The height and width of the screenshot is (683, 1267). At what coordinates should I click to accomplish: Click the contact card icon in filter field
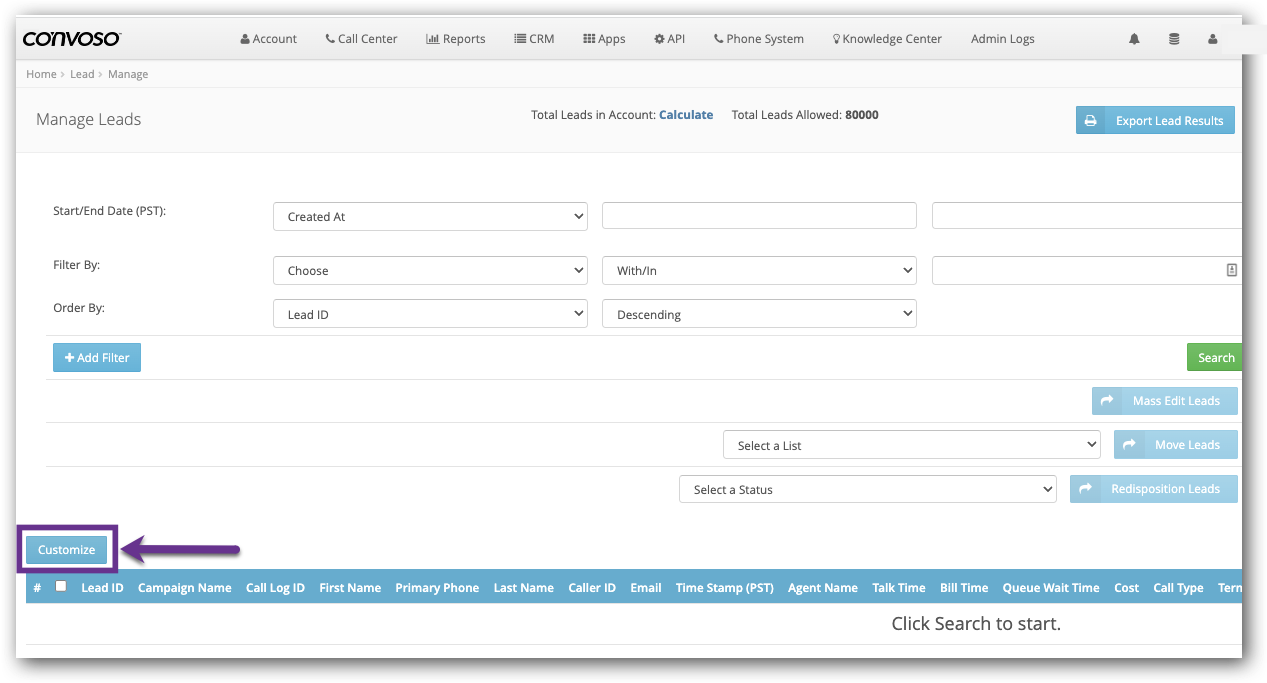click(x=1231, y=270)
